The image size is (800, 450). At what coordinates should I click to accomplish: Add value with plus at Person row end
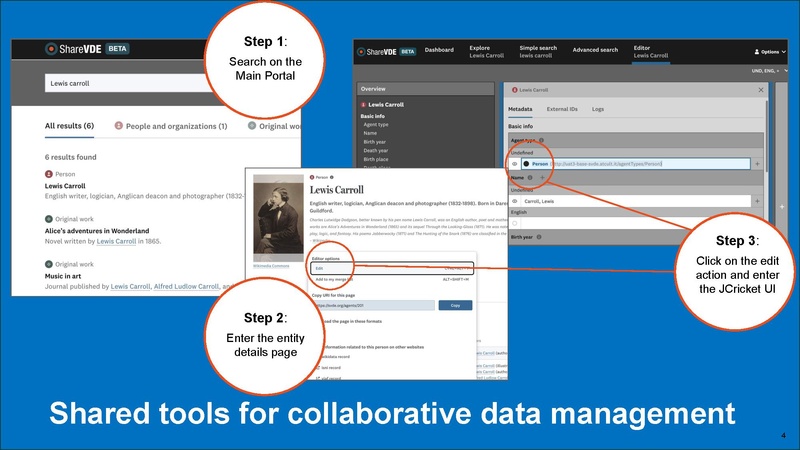pyautogui.click(x=757, y=163)
